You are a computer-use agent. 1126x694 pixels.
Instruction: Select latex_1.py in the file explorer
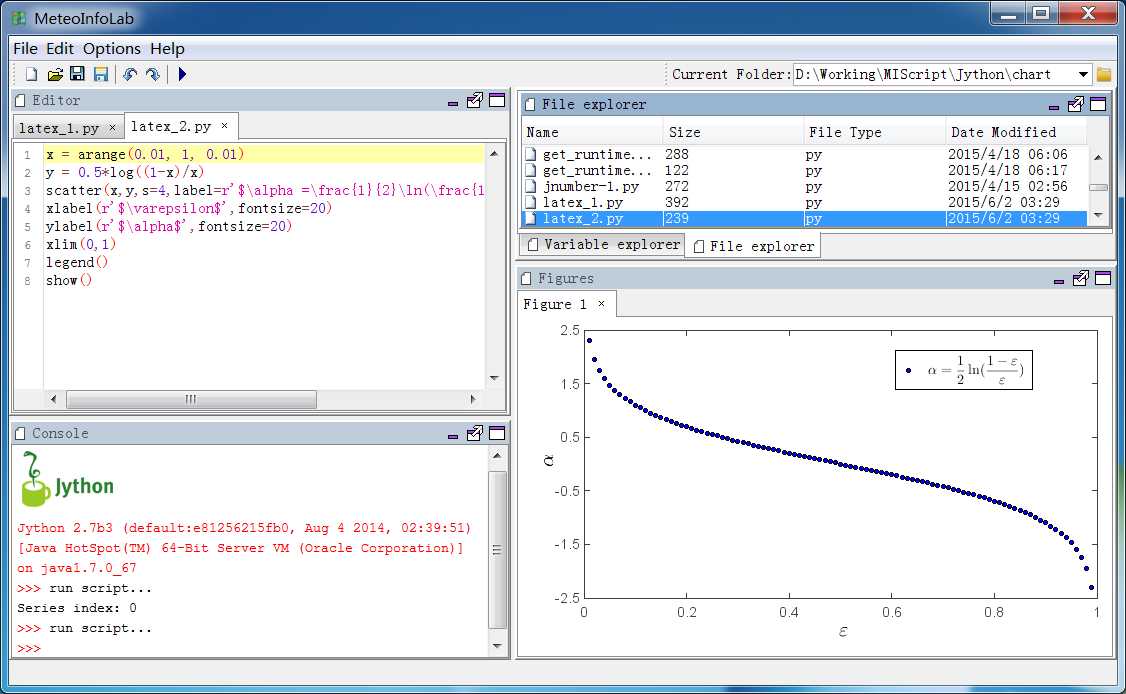click(582, 202)
